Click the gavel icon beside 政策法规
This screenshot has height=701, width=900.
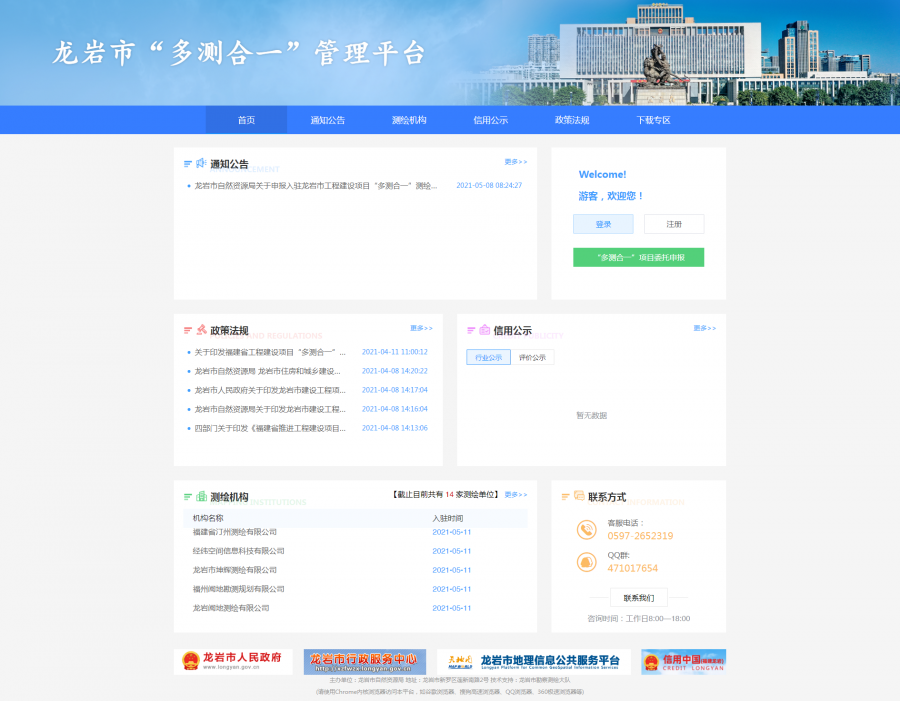201,330
